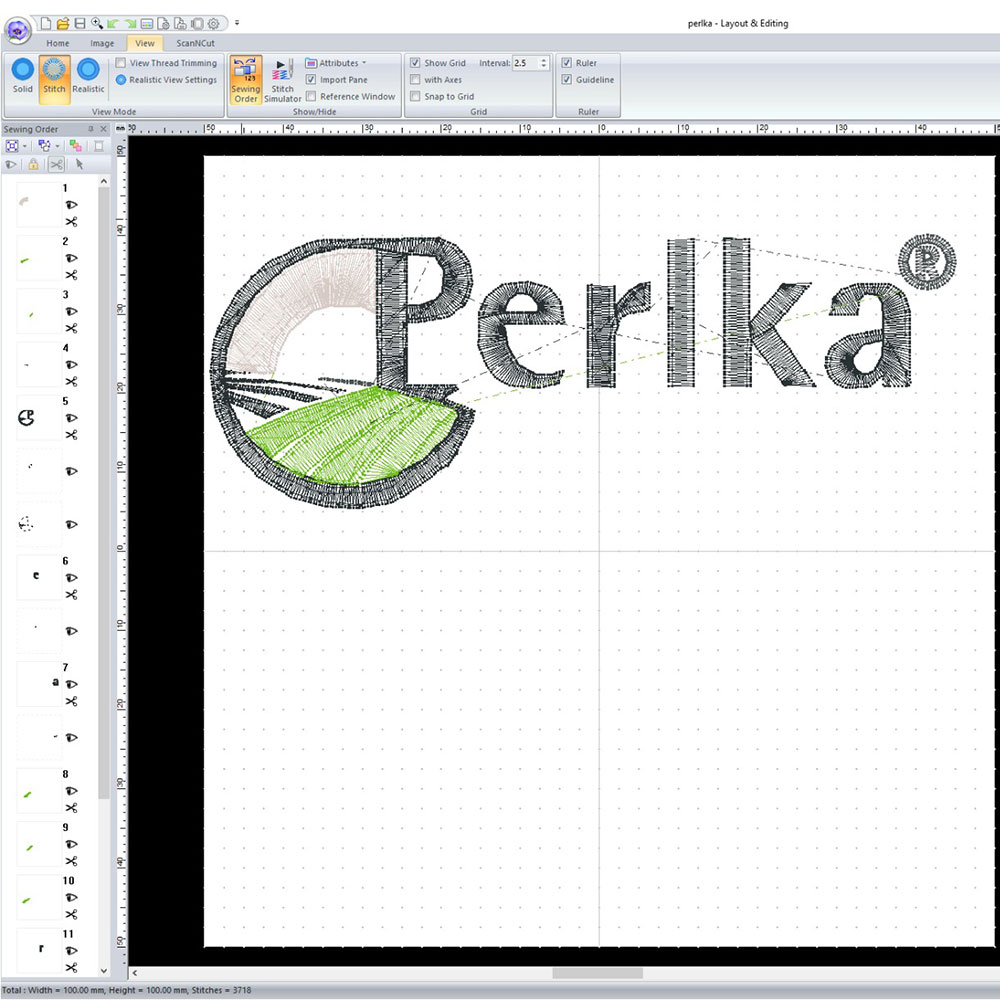Create a new design from quick access toolbar
The width and height of the screenshot is (1000, 1000).
pos(46,24)
